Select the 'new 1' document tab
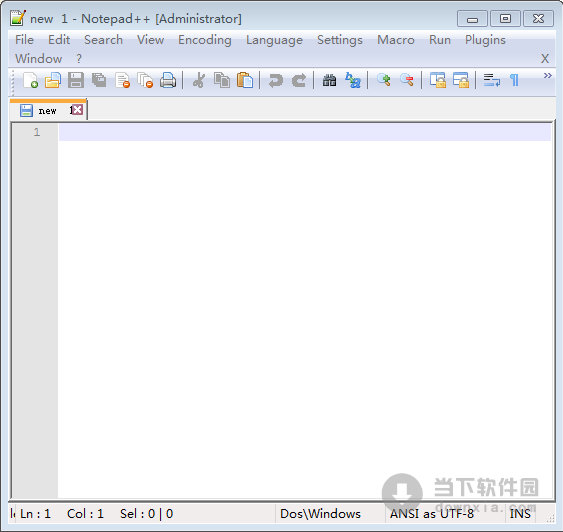 pos(47,110)
